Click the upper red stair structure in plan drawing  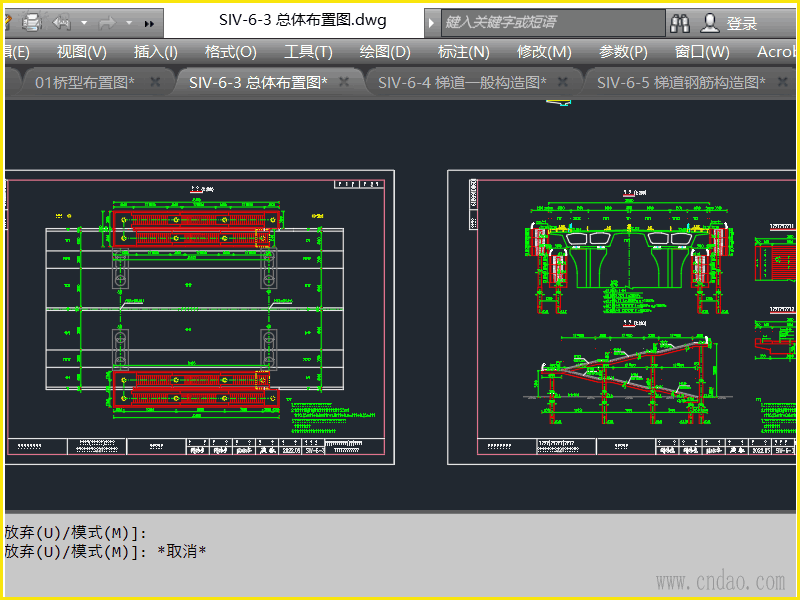(x=196, y=229)
